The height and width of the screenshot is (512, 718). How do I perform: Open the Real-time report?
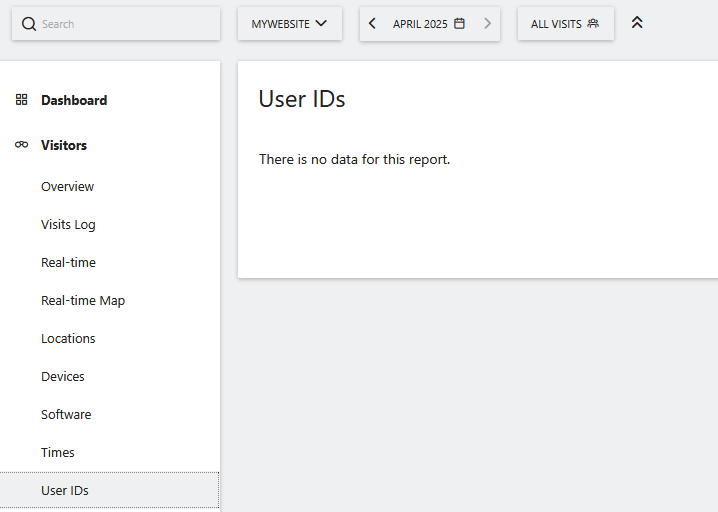[68, 262]
